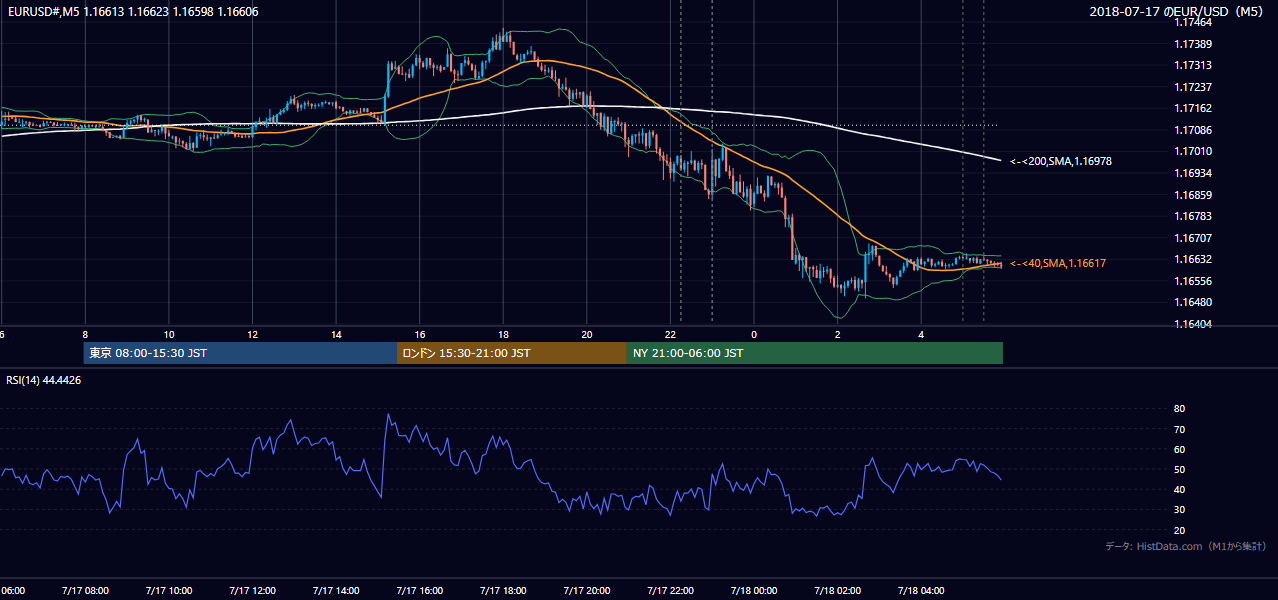This screenshot has height=600, width=1278.
Task: Click hour label 14 under price chart
Action: [336, 334]
